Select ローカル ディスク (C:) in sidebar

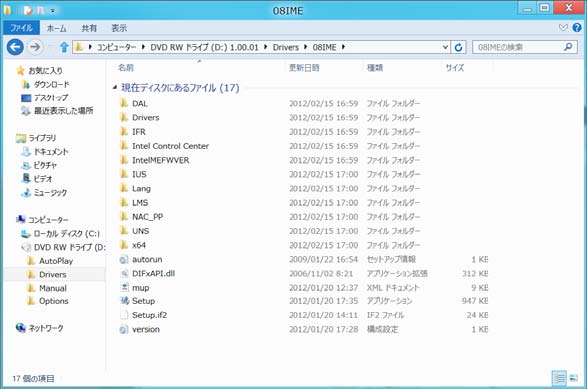pyautogui.click(x=67, y=234)
